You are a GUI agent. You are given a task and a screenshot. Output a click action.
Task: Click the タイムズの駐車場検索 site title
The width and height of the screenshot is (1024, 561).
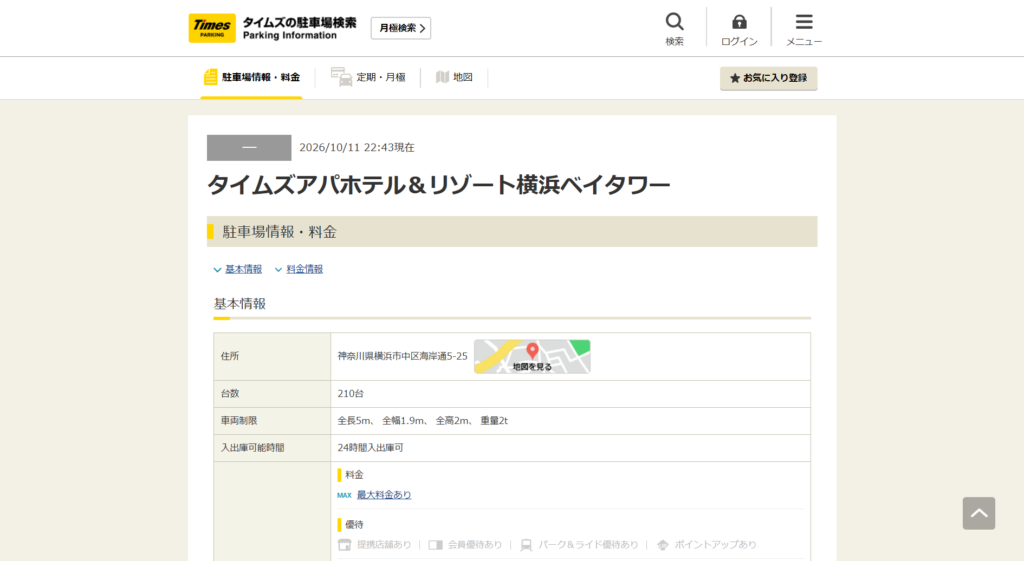pos(300,23)
